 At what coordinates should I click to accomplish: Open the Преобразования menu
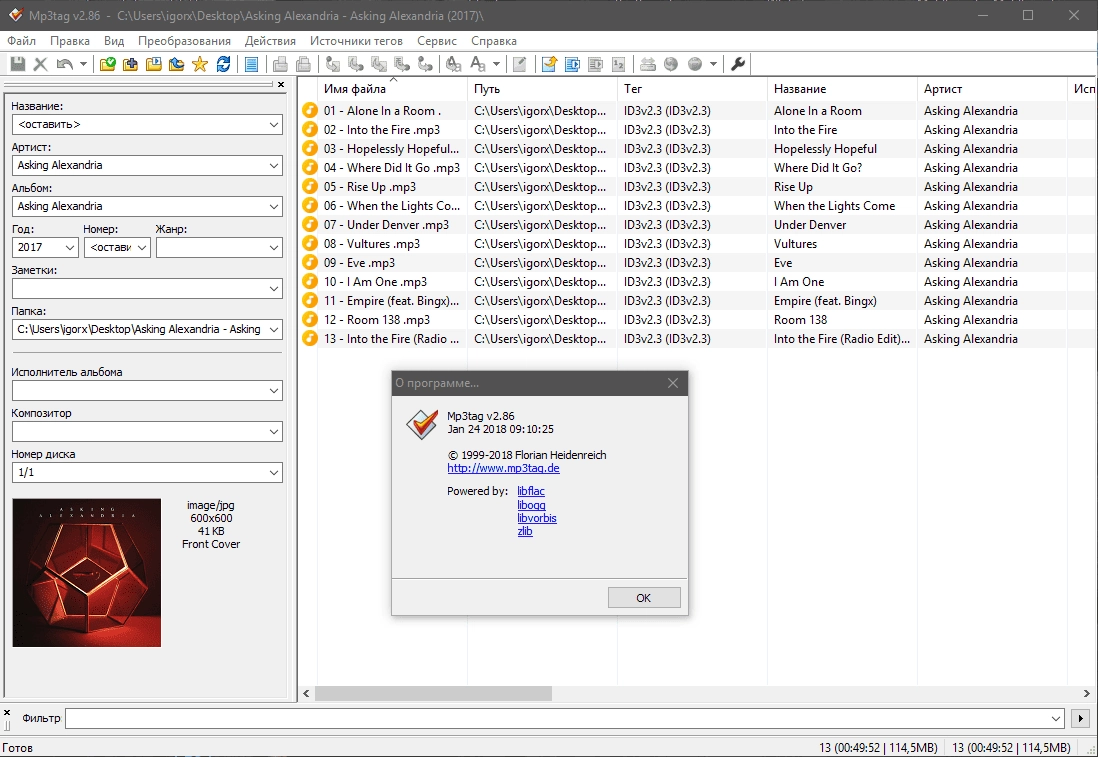click(184, 41)
